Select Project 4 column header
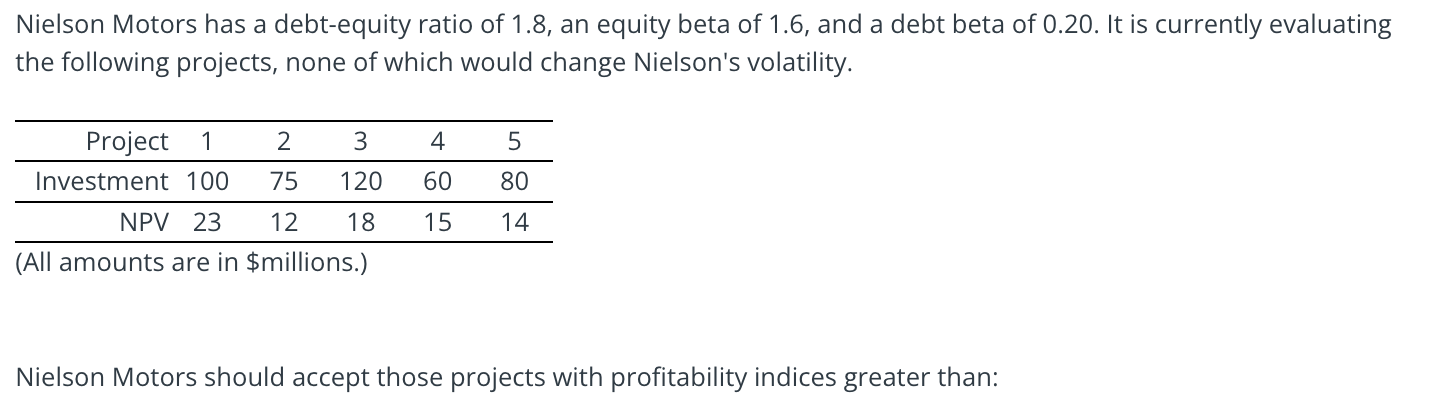 tap(437, 142)
